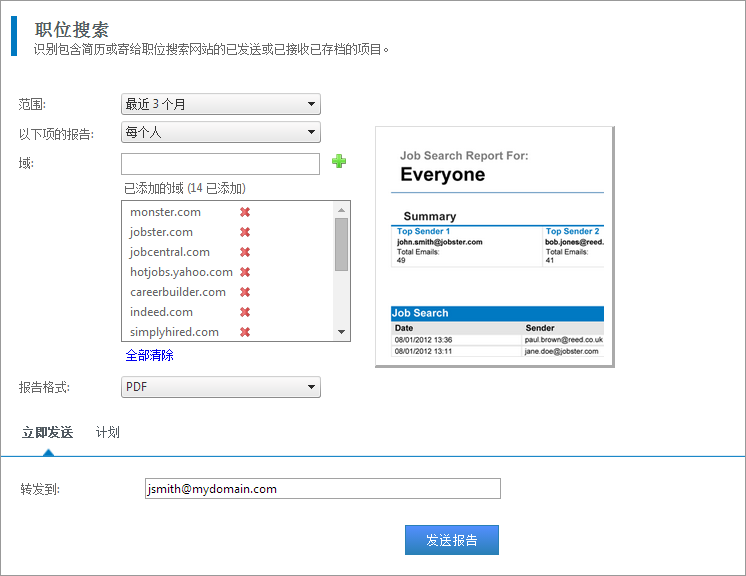
Task: Open the 范围 dropdown showing 最近 3 个月
Action: coord(220,104)
